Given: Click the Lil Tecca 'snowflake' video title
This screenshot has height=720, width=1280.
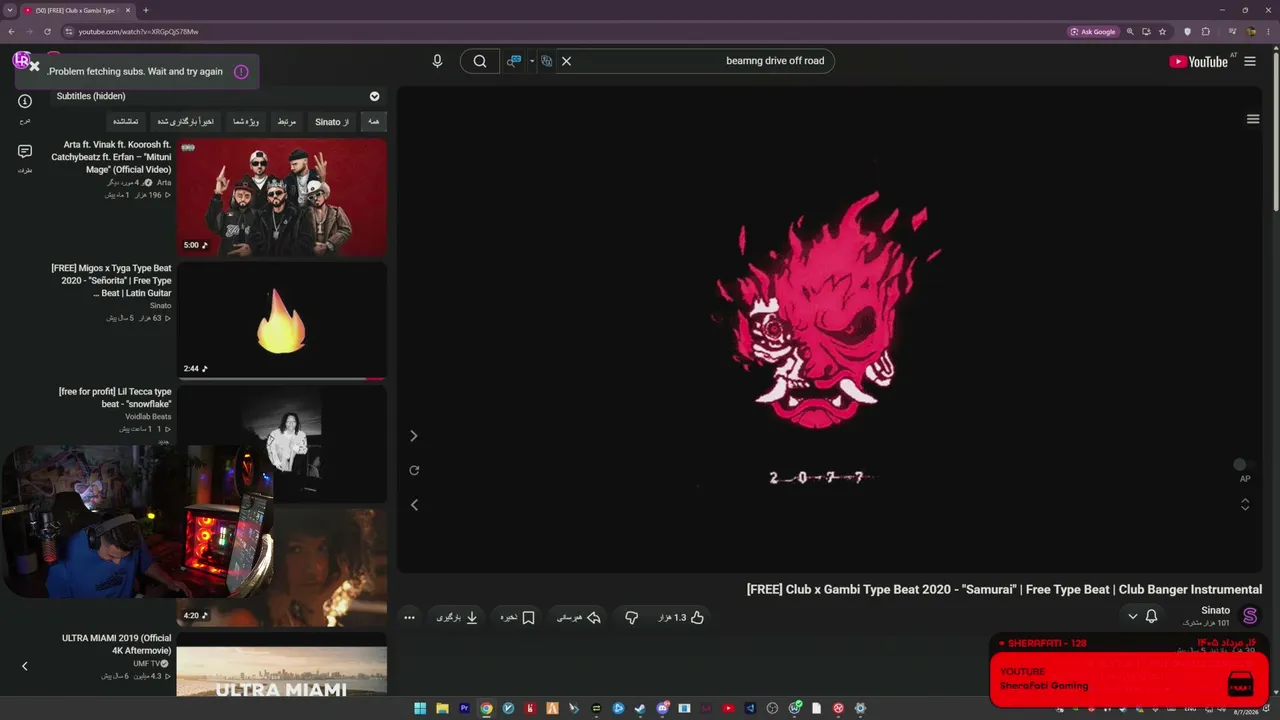Looking at the screenshot, I should (x=115, y=398).
